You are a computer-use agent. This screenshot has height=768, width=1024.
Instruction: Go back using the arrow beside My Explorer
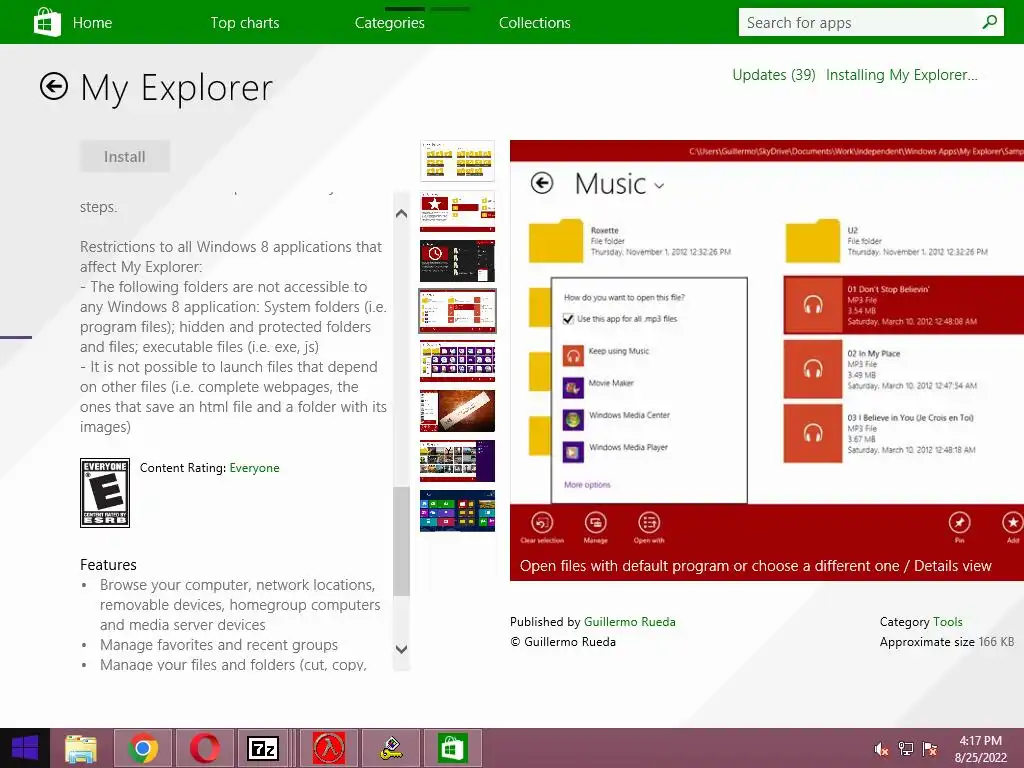[x=54, y=86]
